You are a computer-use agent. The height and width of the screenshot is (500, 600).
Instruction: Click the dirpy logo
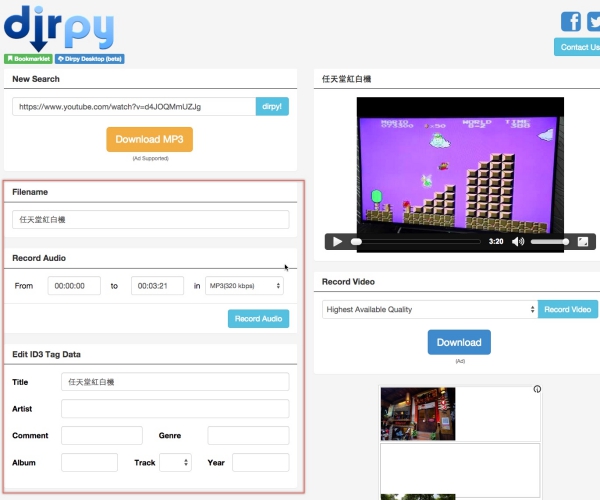pyautogui.click(x=59, y=28)
